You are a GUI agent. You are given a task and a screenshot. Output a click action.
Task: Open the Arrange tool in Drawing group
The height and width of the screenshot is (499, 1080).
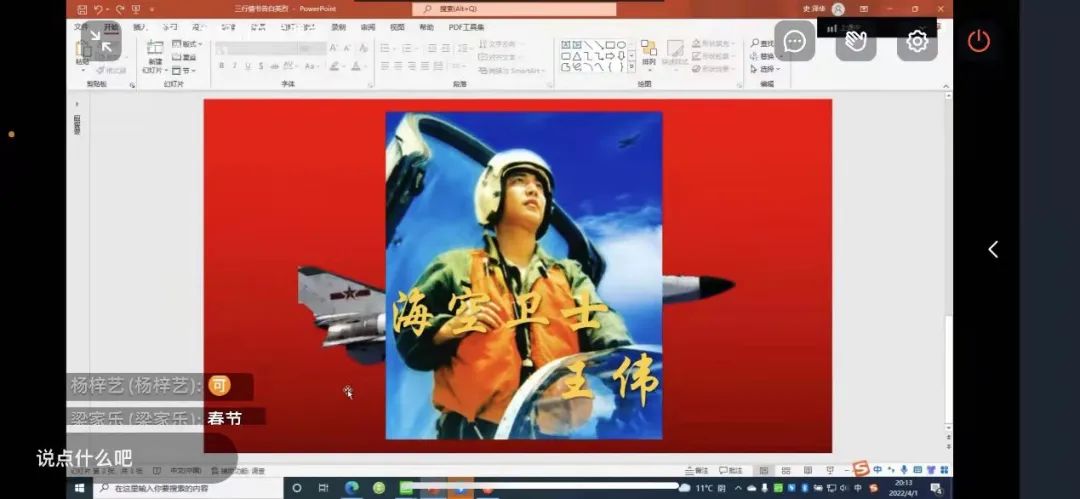click(649, 54)
